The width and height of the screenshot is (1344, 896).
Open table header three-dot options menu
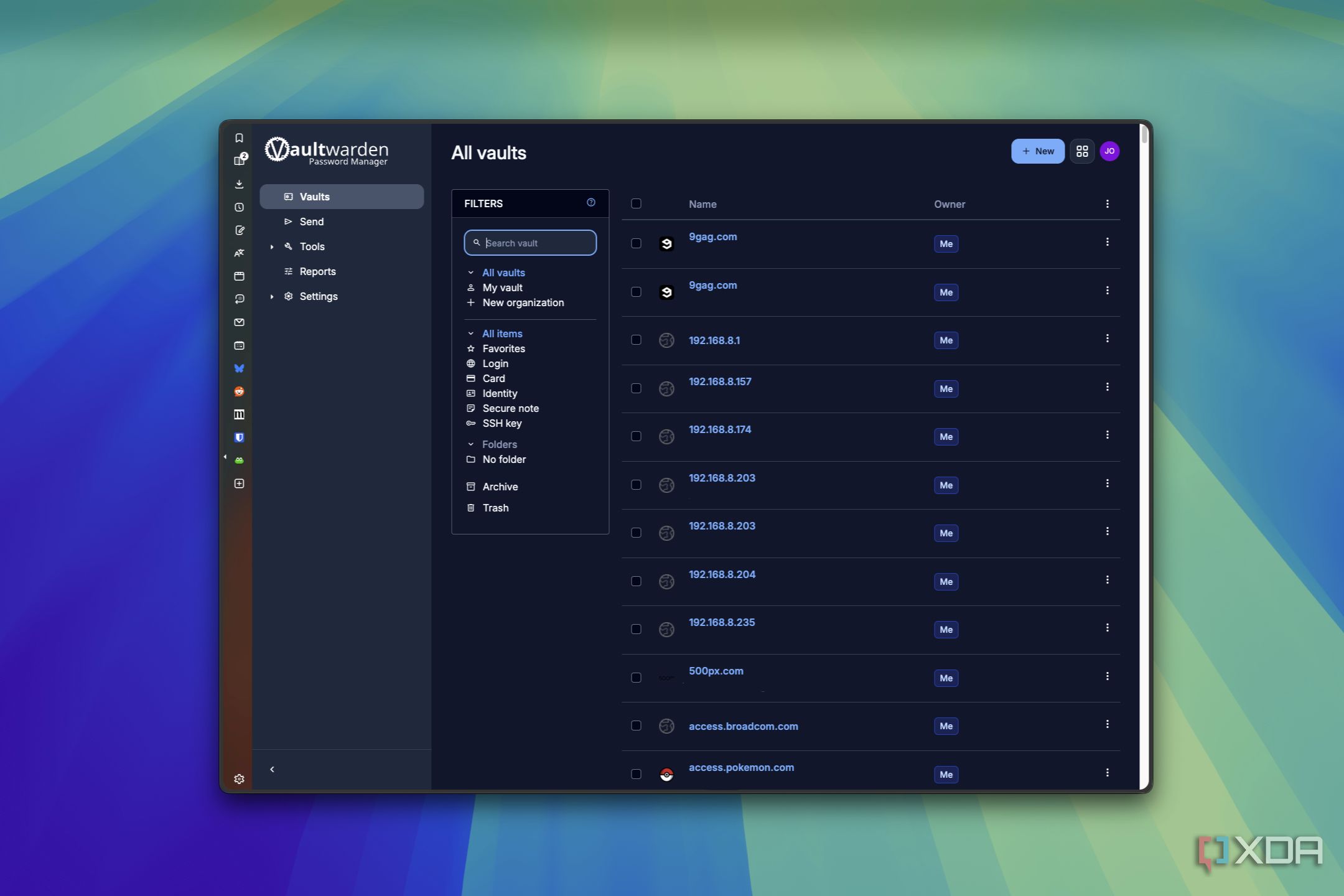1107,204
